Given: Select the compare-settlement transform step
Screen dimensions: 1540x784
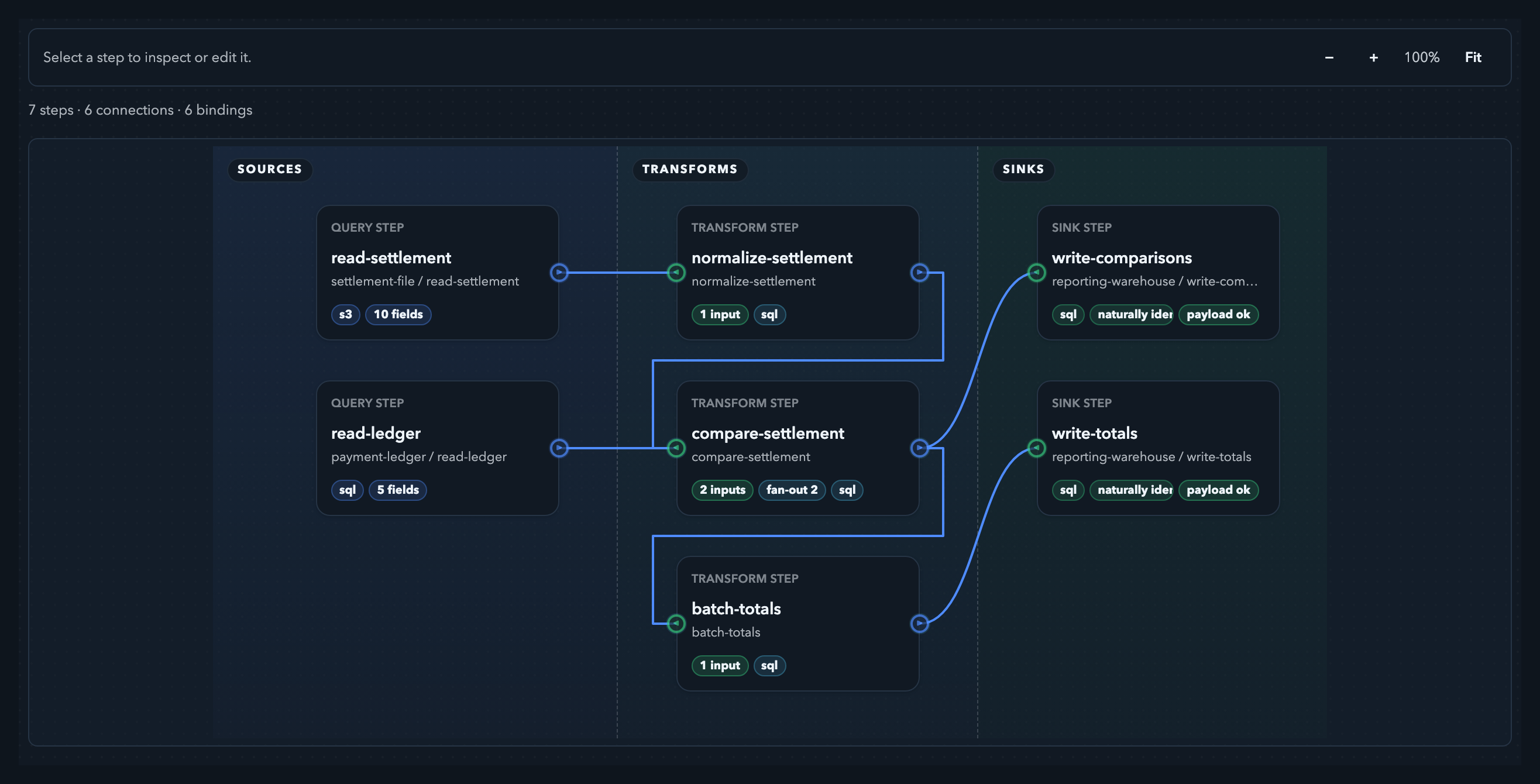Looking at the screenshot, I should (797, 448).
